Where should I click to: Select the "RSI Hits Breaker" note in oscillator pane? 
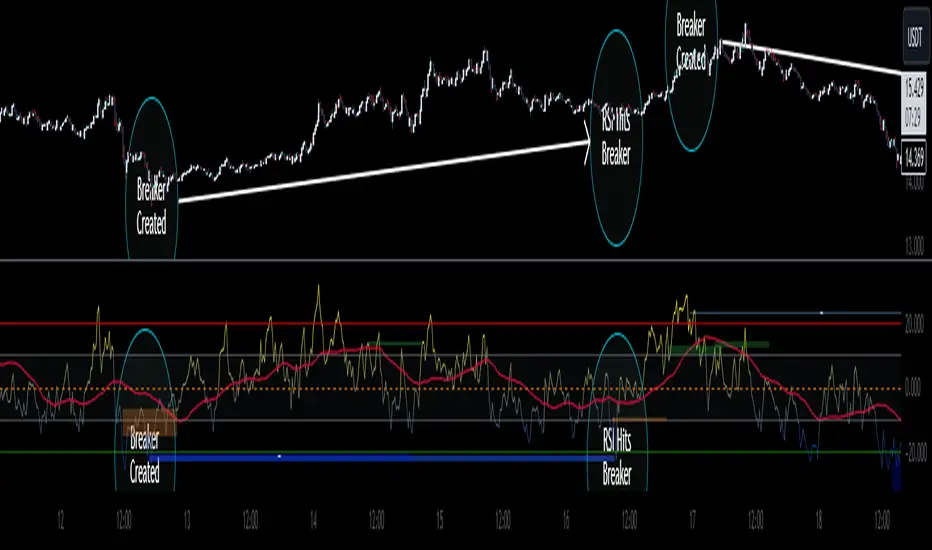(x=617, y=458)
